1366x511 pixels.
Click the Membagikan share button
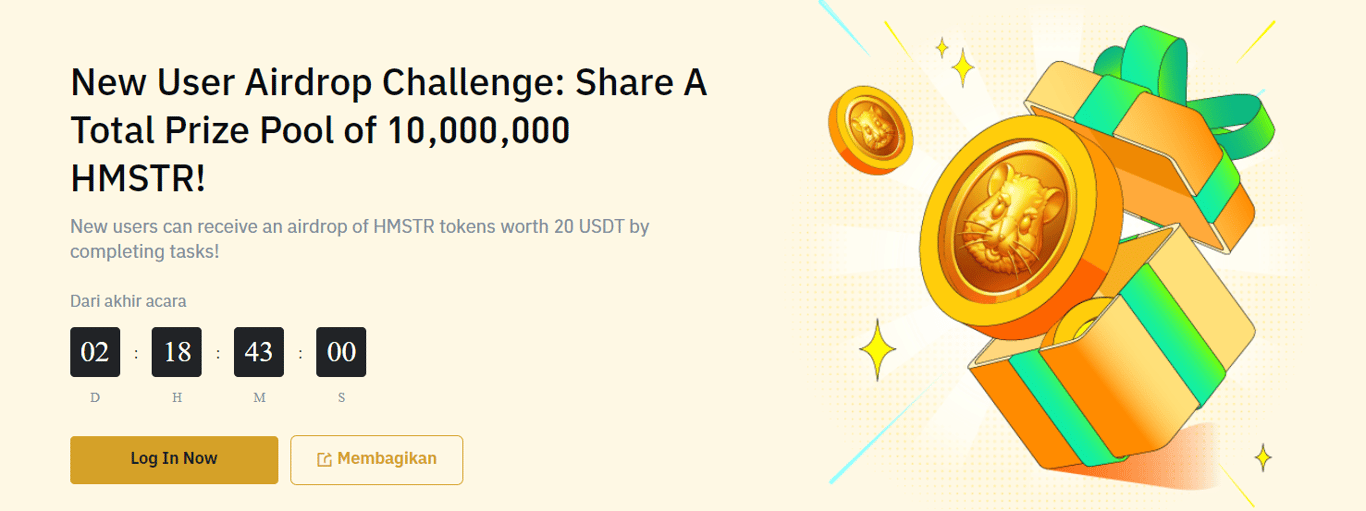tap(377, 460)
